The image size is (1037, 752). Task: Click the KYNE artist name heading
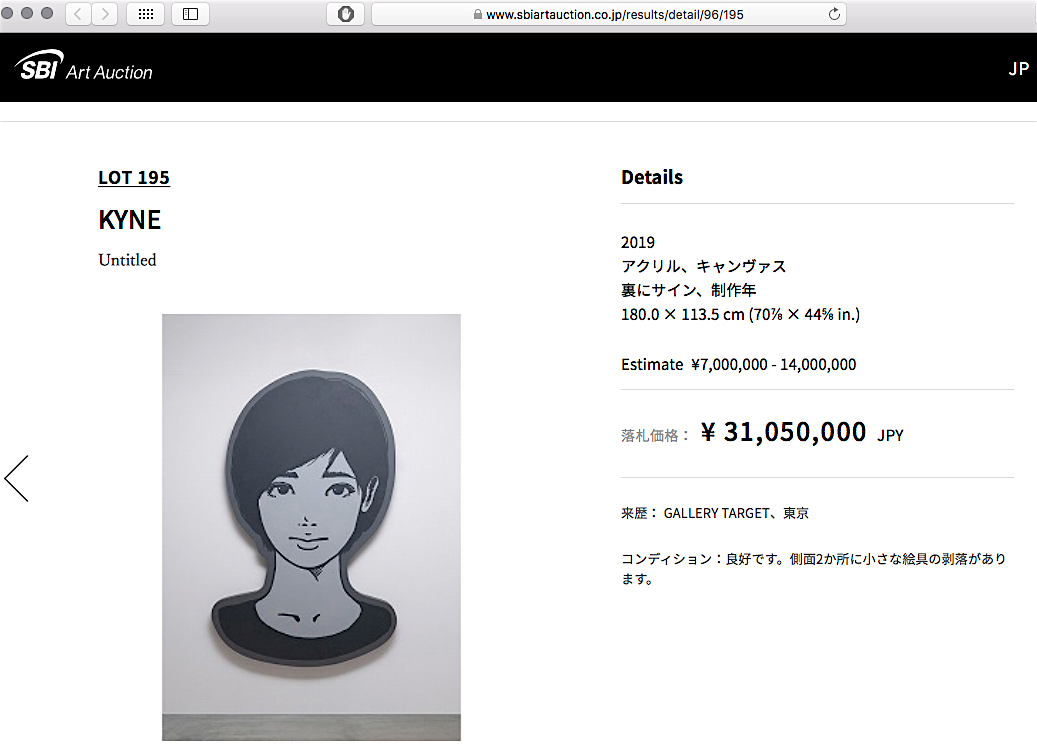pos(130,220)
